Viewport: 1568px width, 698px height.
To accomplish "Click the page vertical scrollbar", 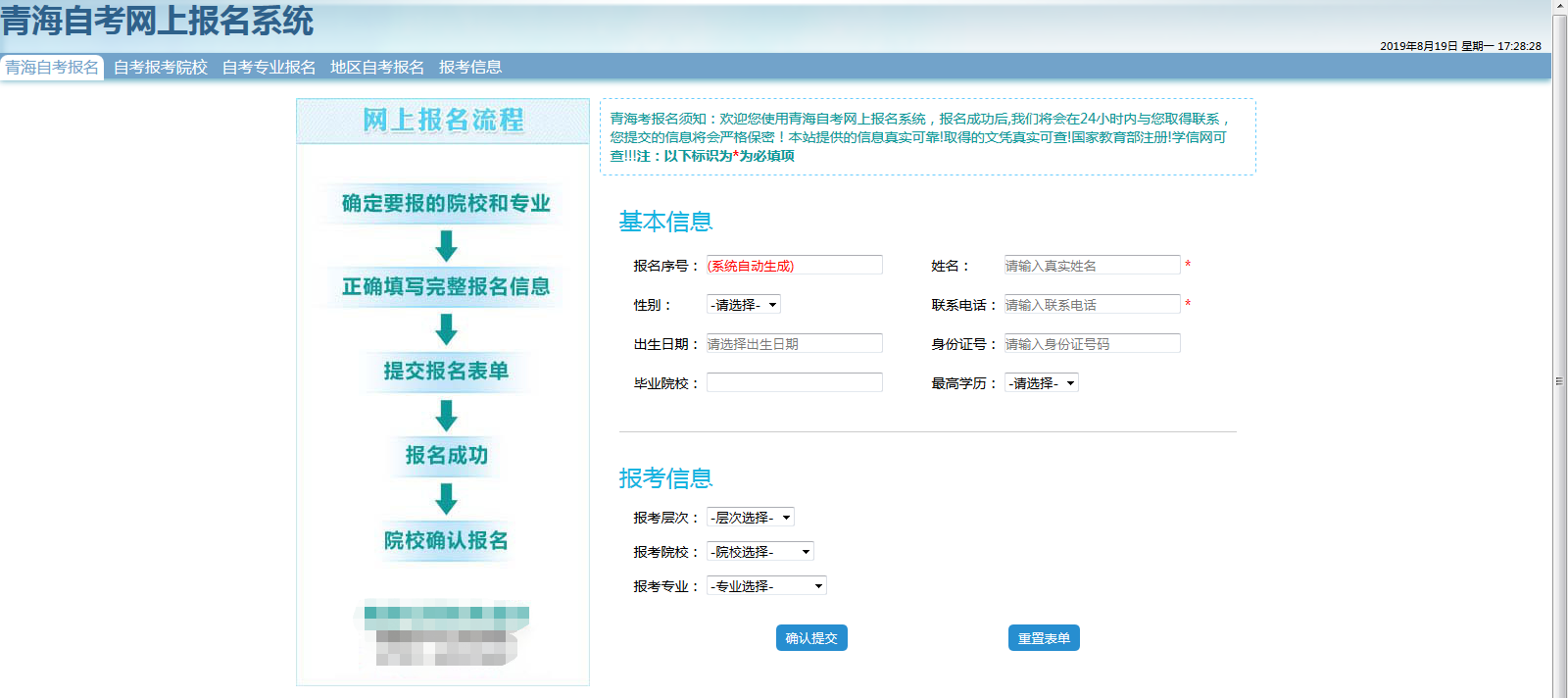I will click(1559, 381).
